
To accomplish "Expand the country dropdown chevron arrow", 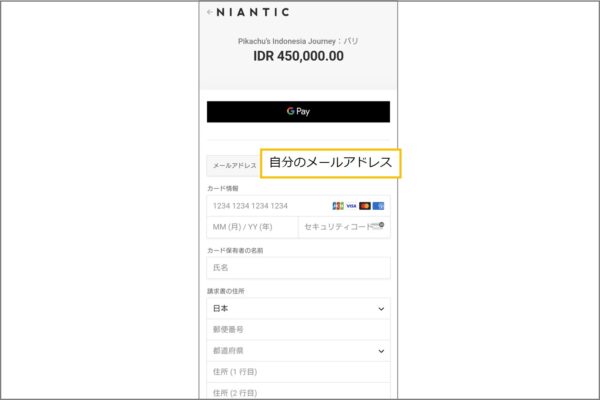I will [381, 309].
